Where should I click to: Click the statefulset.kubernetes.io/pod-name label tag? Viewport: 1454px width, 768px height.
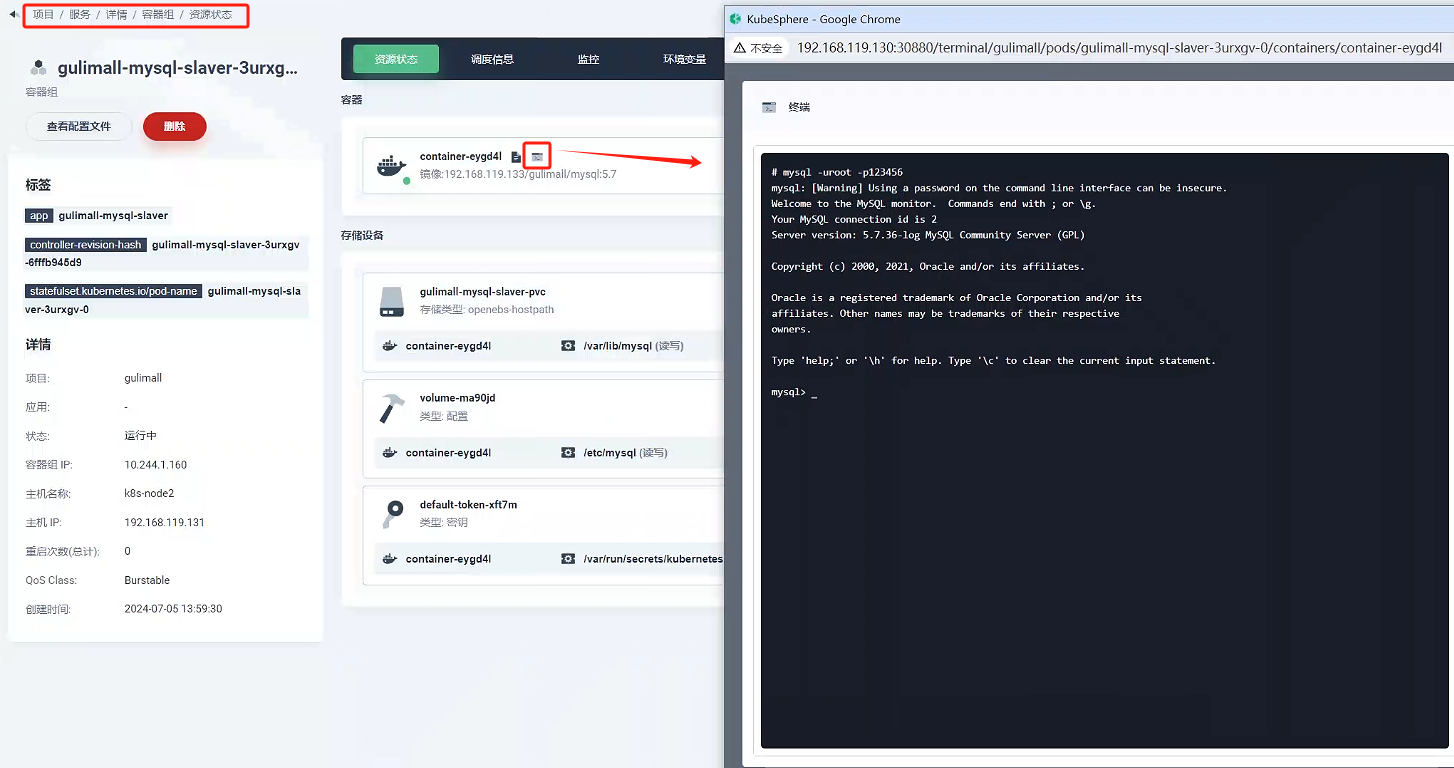[x=113, y=291]
